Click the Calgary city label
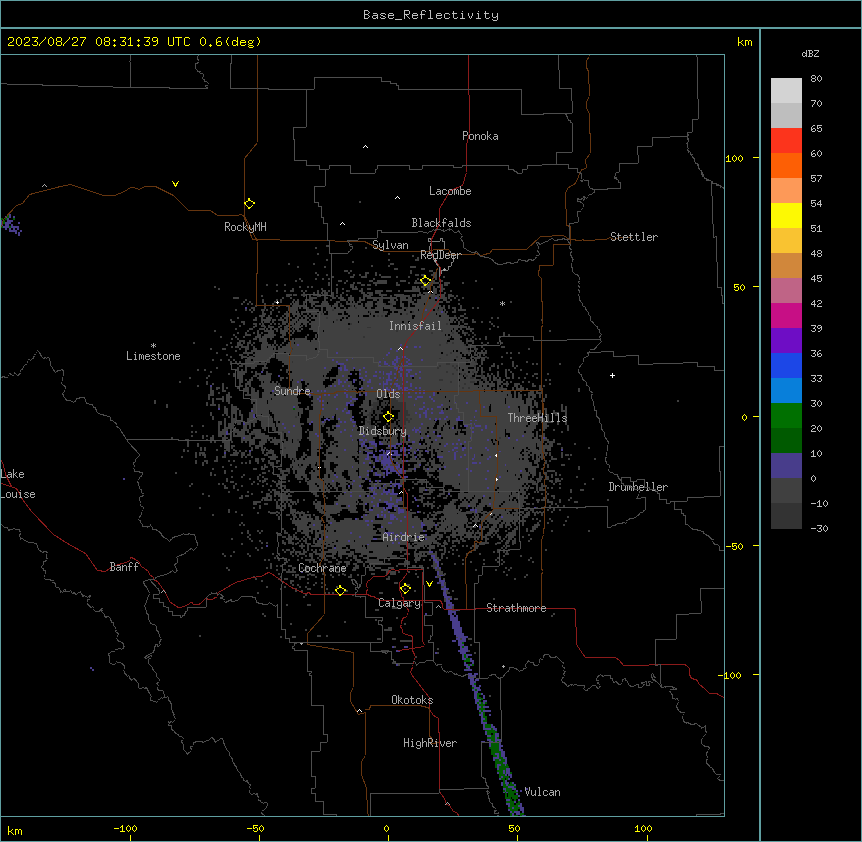The width and height of the screenshot is (862, 842). [399, 603]
